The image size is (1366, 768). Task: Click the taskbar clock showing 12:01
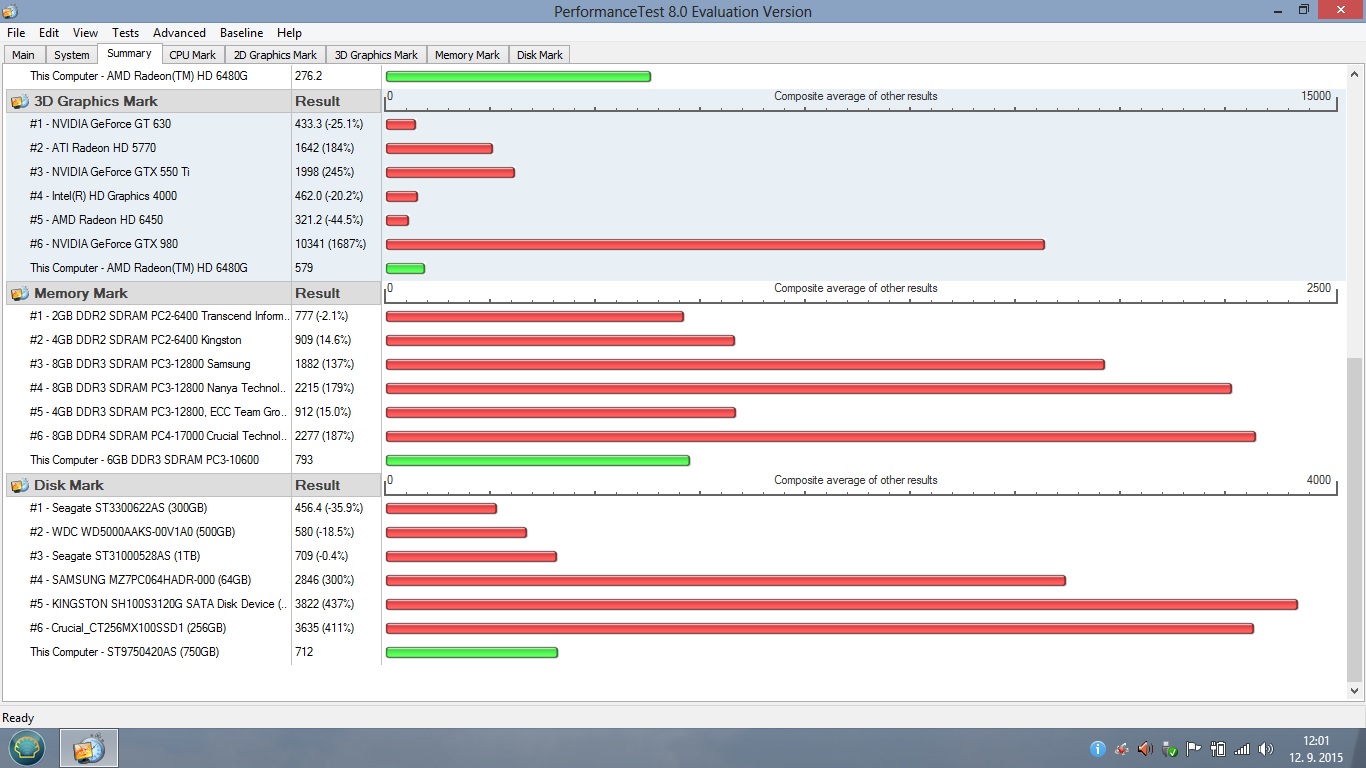[x=1316, y=741]
